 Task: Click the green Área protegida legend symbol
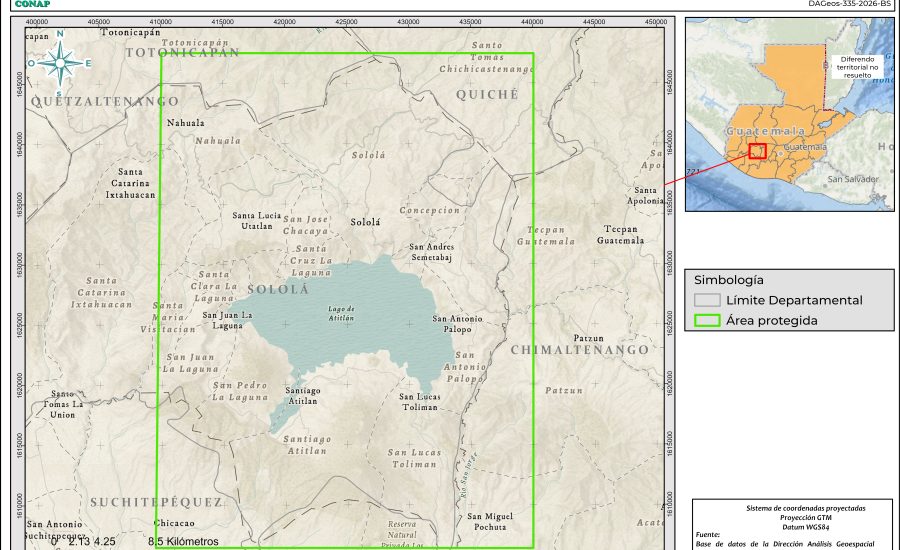coord(707,321)
